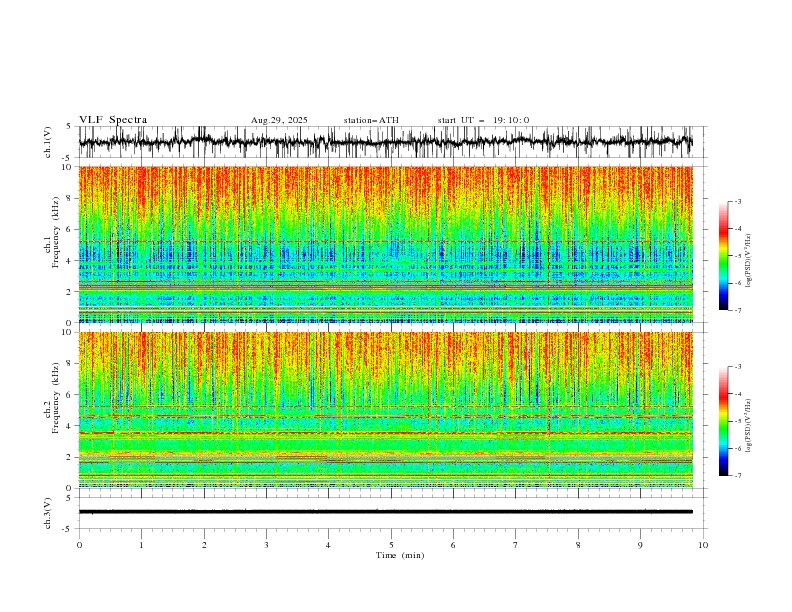The height and width of the screenshot is (612, 792).
Task: Click time axis tick label '1'
Action: pos(141,545)
